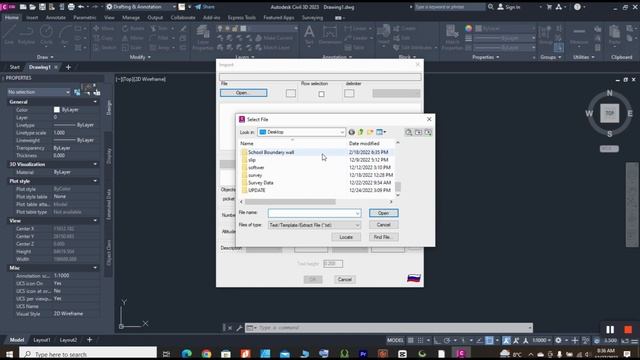Viewport: 640px width, 360px height.
Task: Click Customize wrench icon beside command line
Action: click(239, 328)
